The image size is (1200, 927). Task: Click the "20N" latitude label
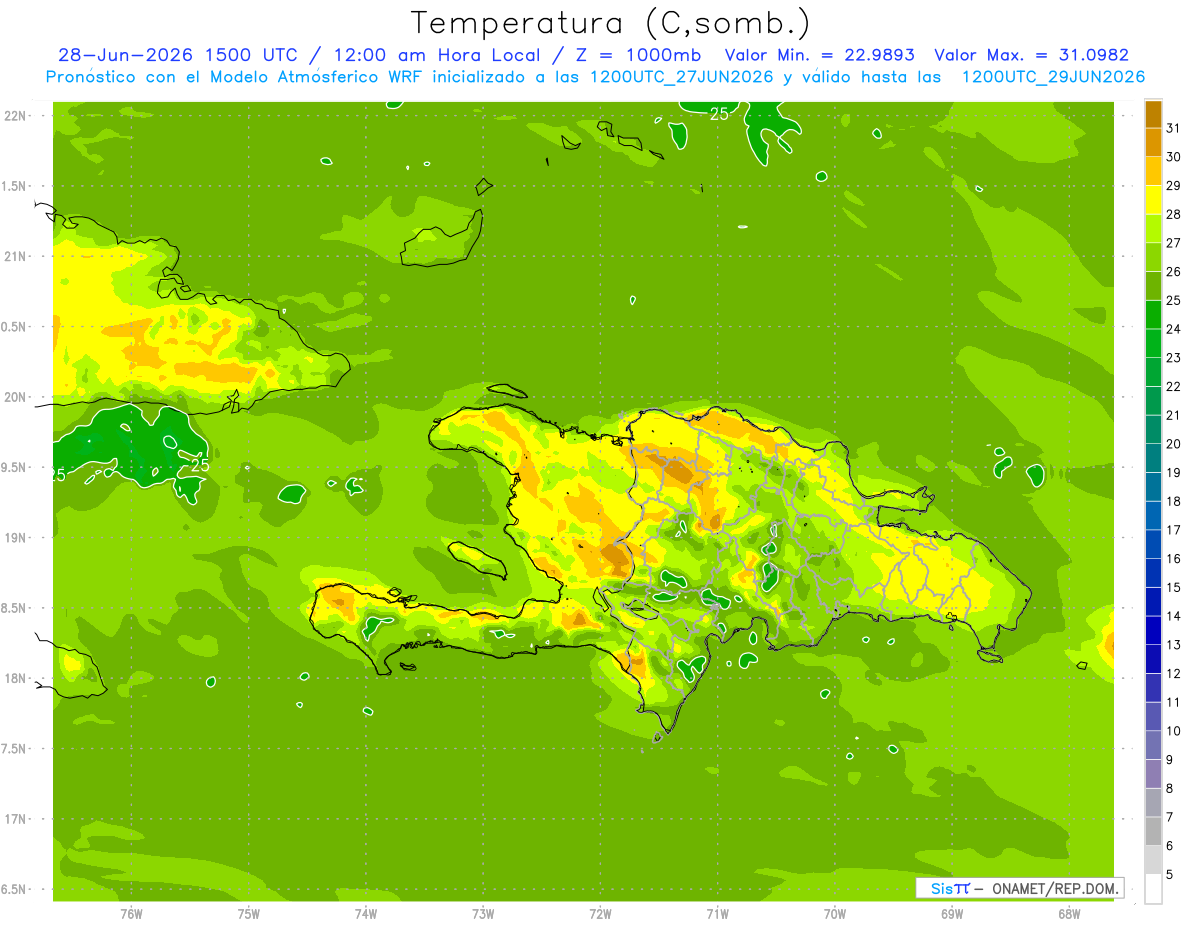point(16,397)
